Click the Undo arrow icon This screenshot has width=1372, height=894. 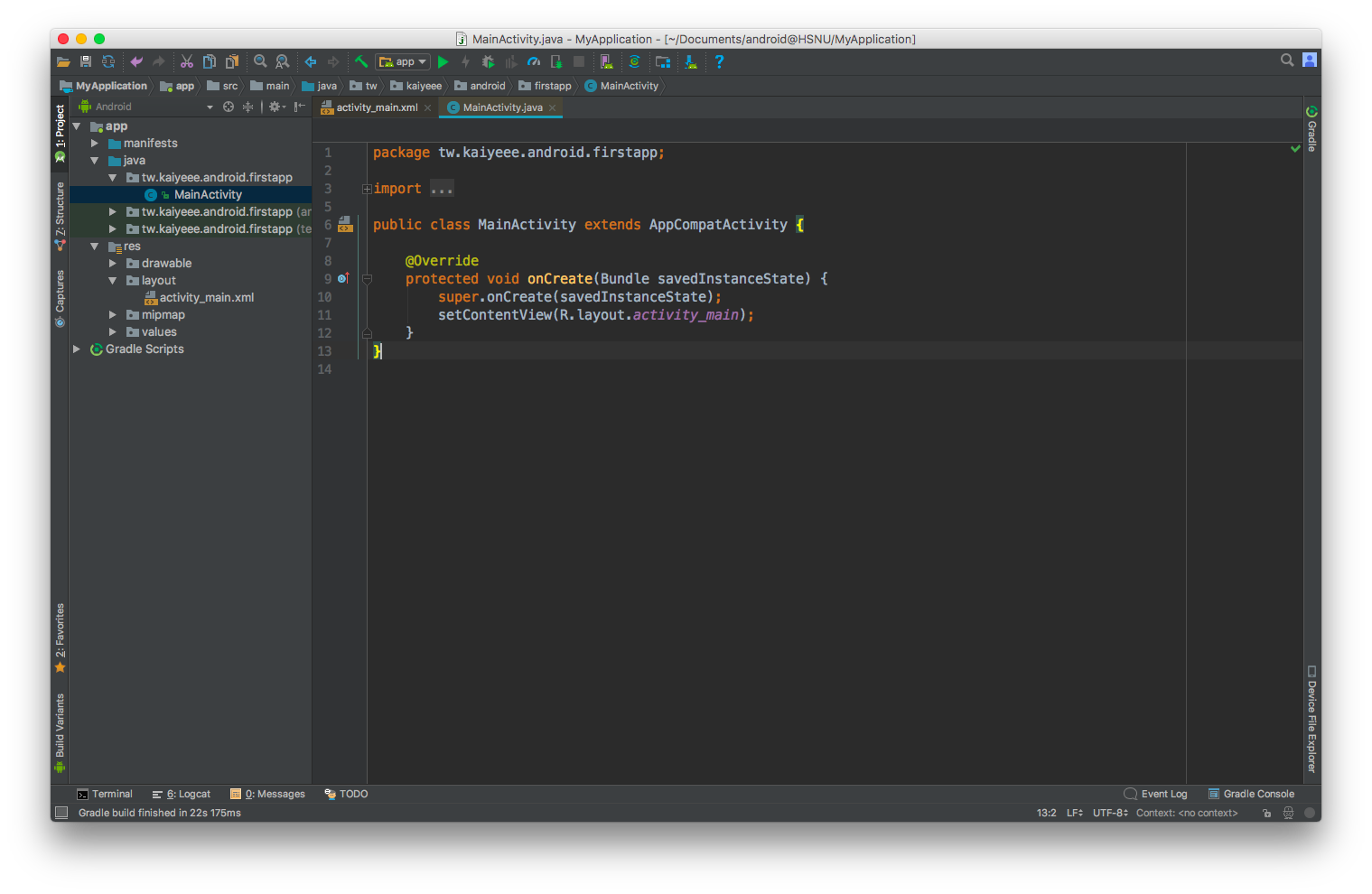coord(136,61)
